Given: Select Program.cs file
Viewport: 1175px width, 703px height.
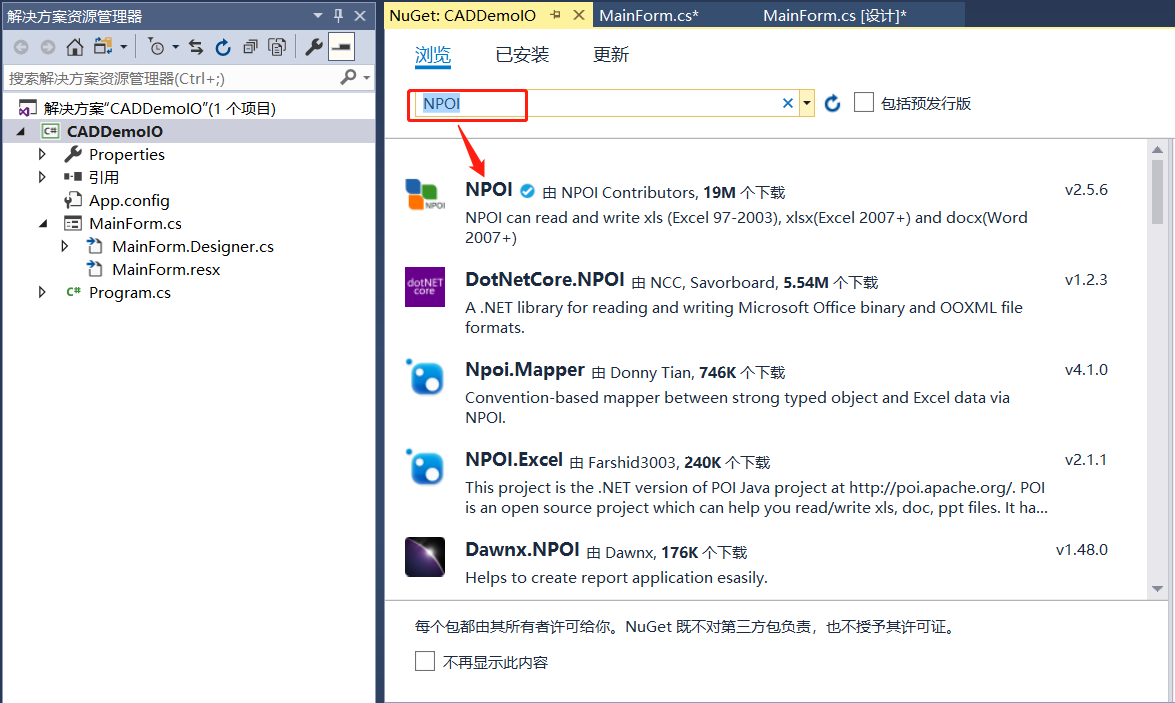Looking at the screenshot, I should (x=130, y=293).
